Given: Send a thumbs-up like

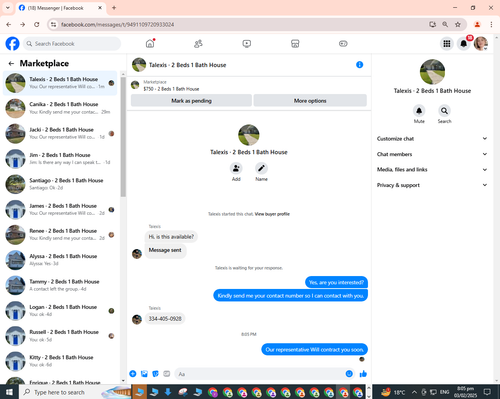Looking at the screenshot, I should point(363,374).
